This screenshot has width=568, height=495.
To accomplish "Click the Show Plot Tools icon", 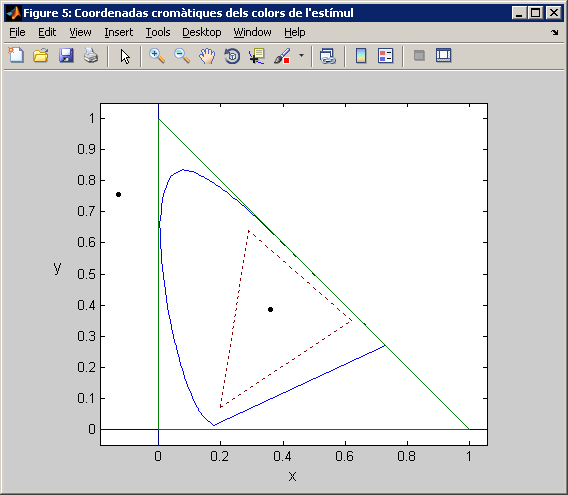I will coord(443,55).
